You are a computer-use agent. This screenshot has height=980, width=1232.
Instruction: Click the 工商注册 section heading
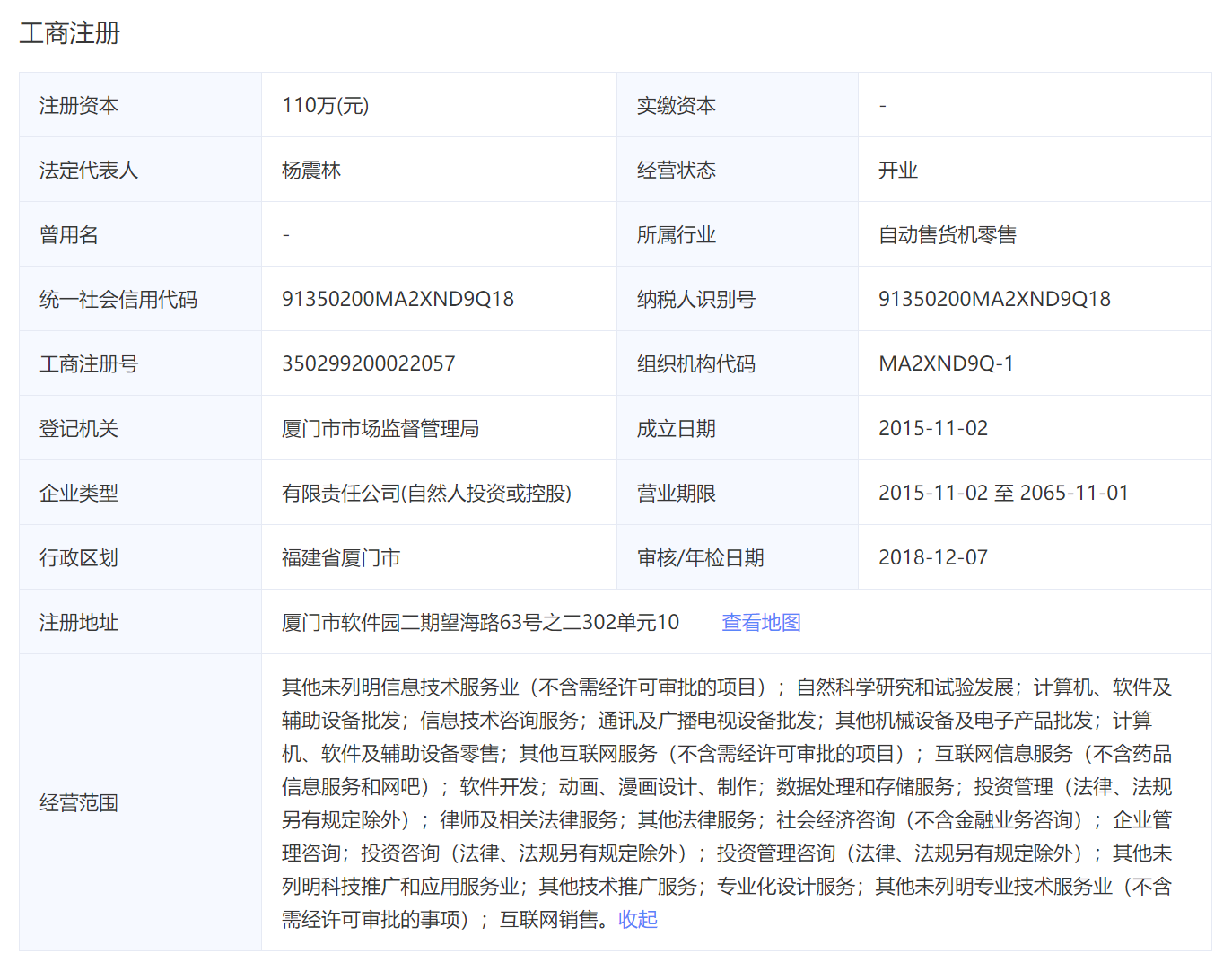[x=70, y=33]
